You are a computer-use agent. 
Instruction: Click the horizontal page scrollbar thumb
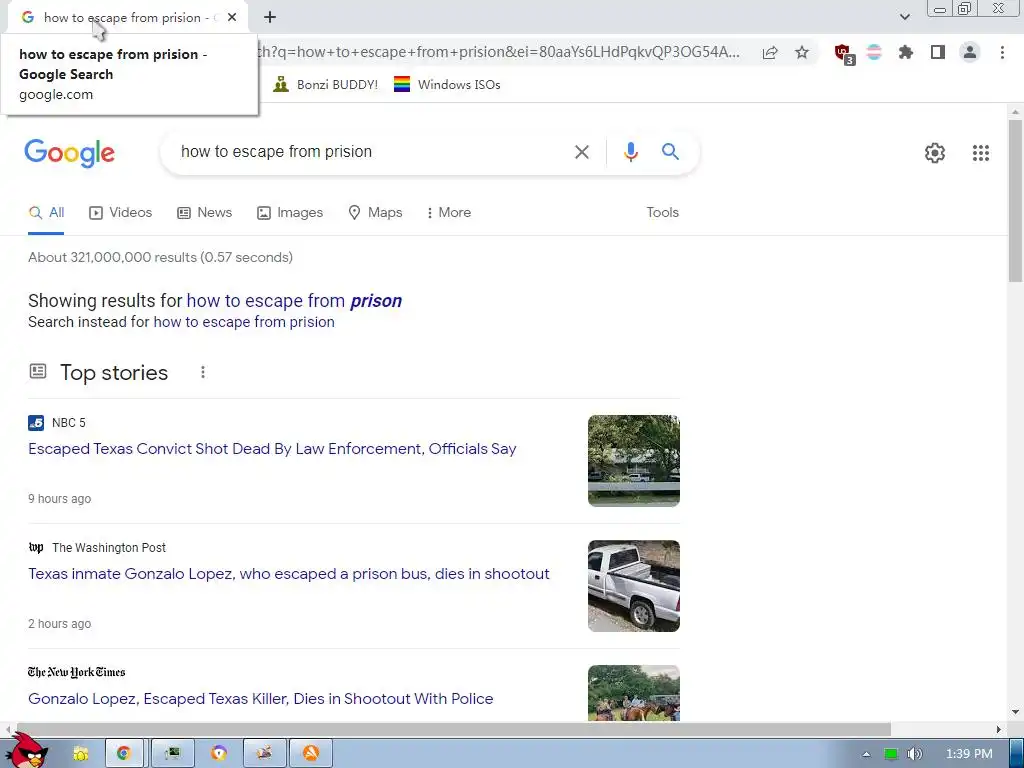pyautogui.click(x=453, y=729)
